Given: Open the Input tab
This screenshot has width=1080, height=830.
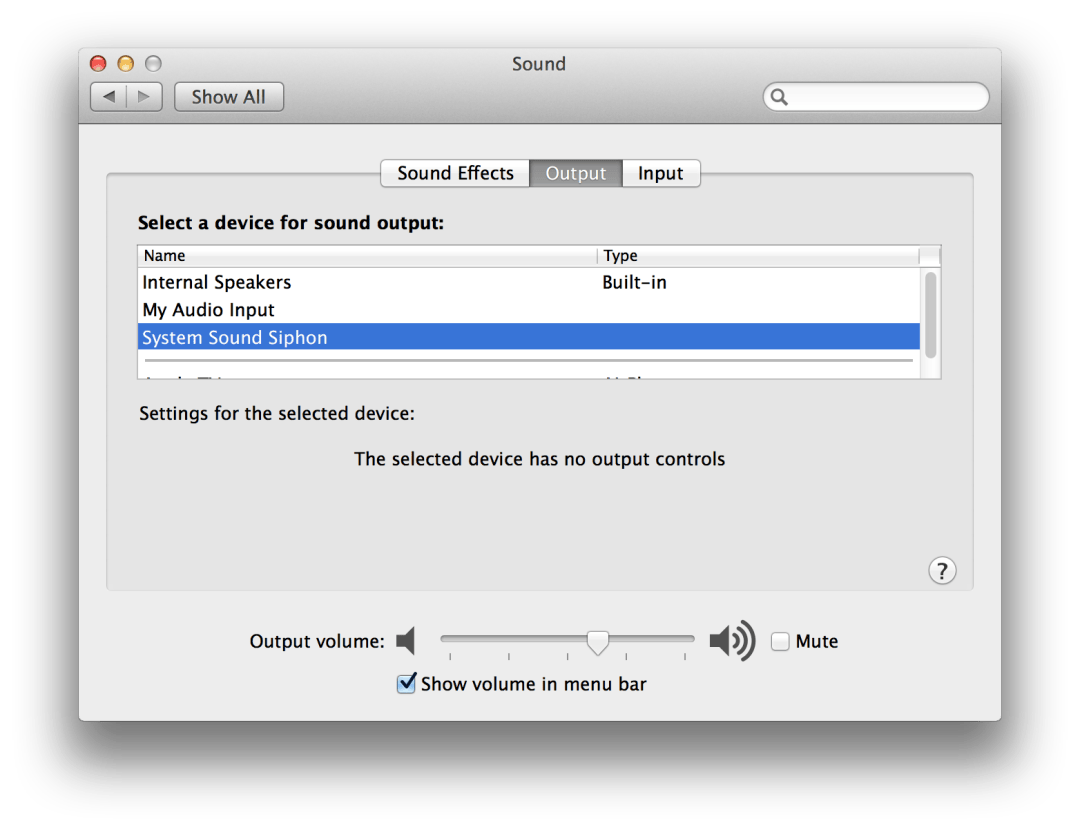Looking at the screenshot, I should tap(661, 173).
